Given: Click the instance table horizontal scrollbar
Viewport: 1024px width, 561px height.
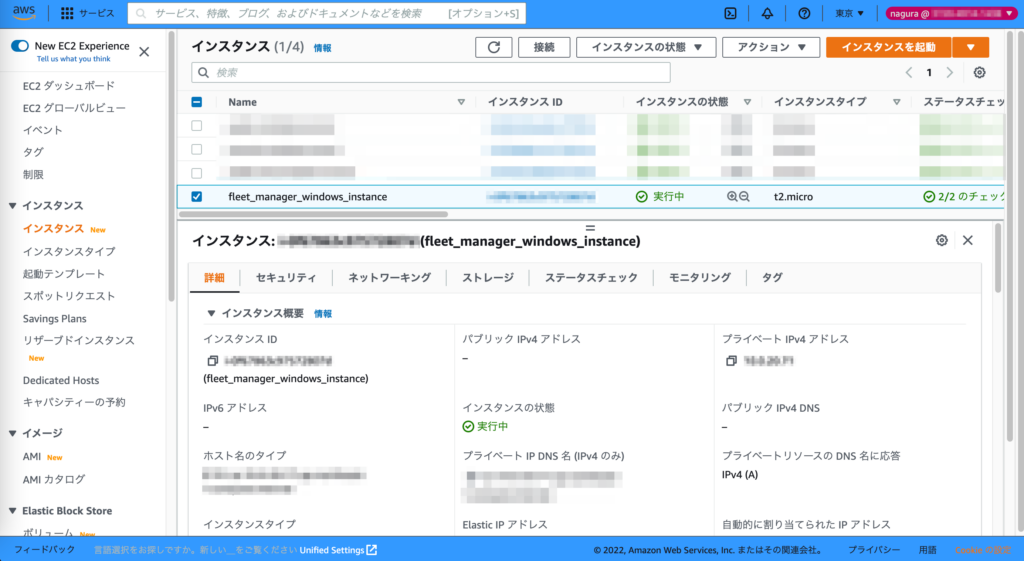Looking at the screenshot, I should point(313,214).
